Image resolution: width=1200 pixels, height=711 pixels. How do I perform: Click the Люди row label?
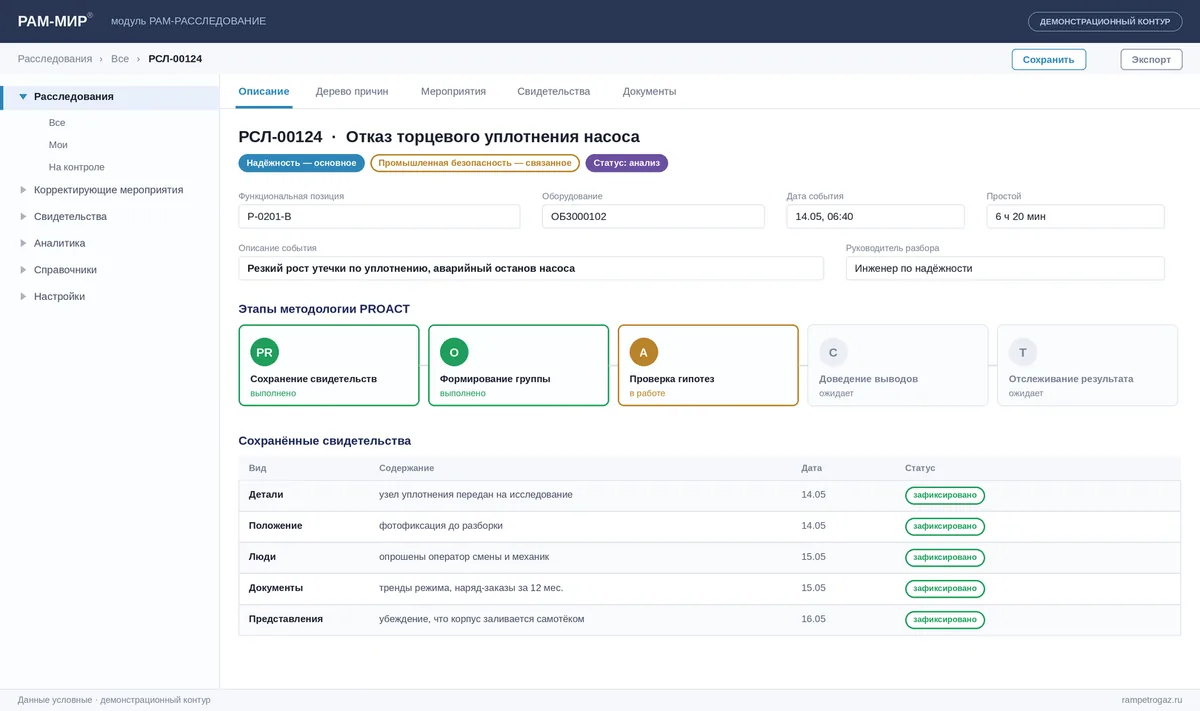coord(262,556)
